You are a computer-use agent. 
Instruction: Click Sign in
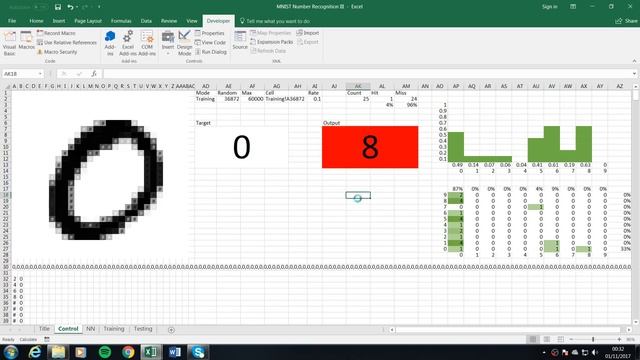pyautogui.click(x=549, y=7)
